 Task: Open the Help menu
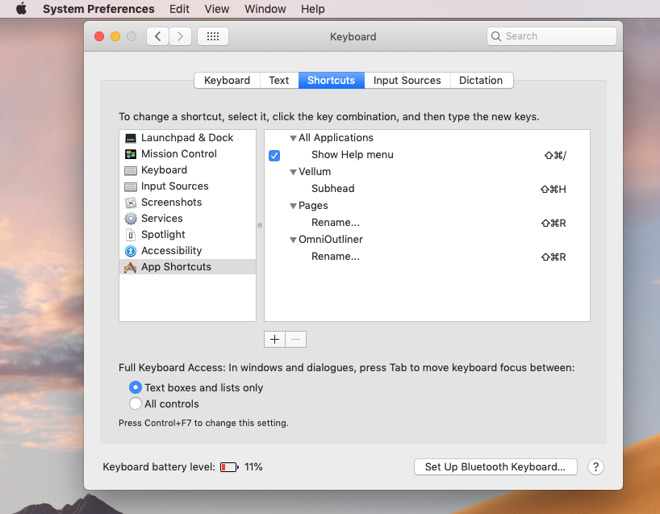(313, 9)
